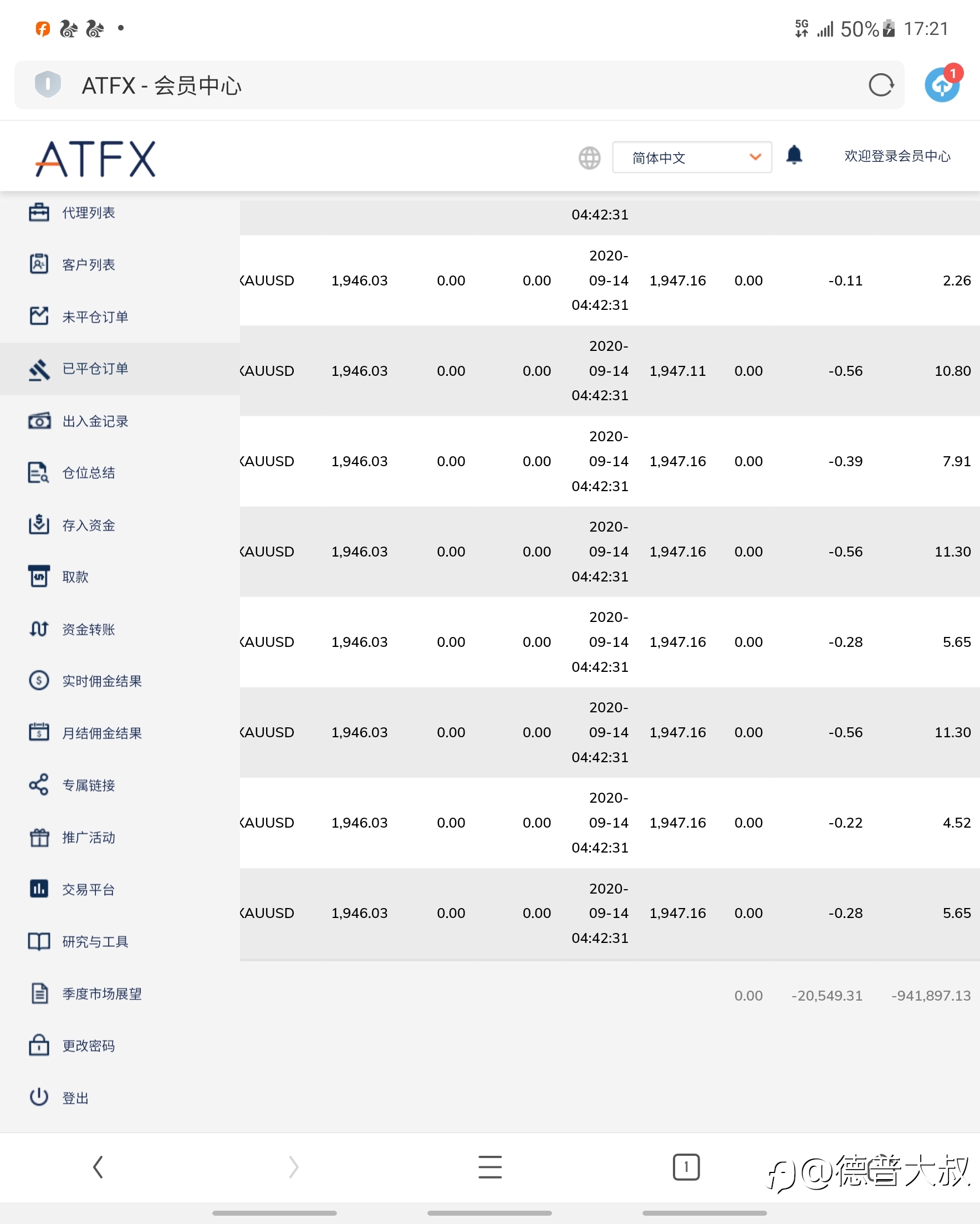This screenshot has height=1224, width=980.
Task: Click the 季度市场展望 document icon
Action: (39, 993)
